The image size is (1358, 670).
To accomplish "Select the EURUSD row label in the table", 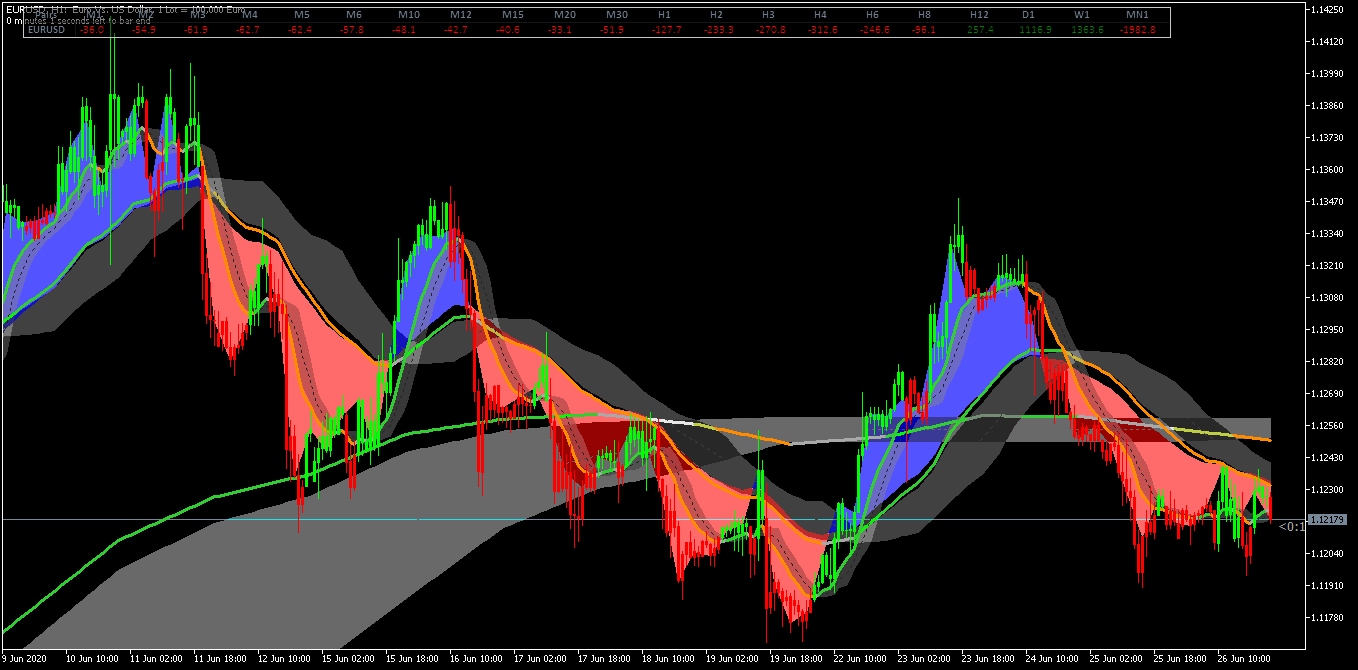I will coord(46,30).
